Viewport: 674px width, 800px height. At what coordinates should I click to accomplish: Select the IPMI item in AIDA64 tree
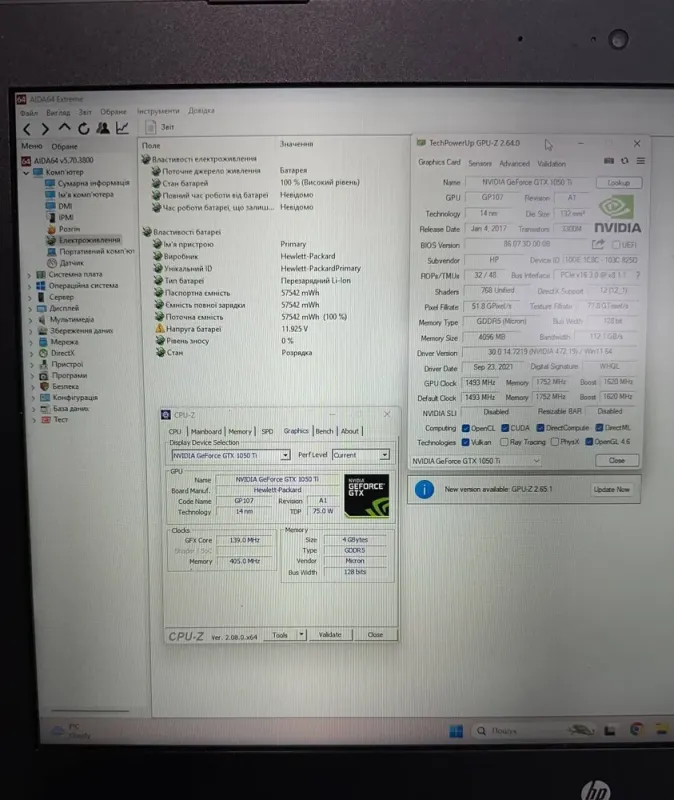[x=66, y=217]
